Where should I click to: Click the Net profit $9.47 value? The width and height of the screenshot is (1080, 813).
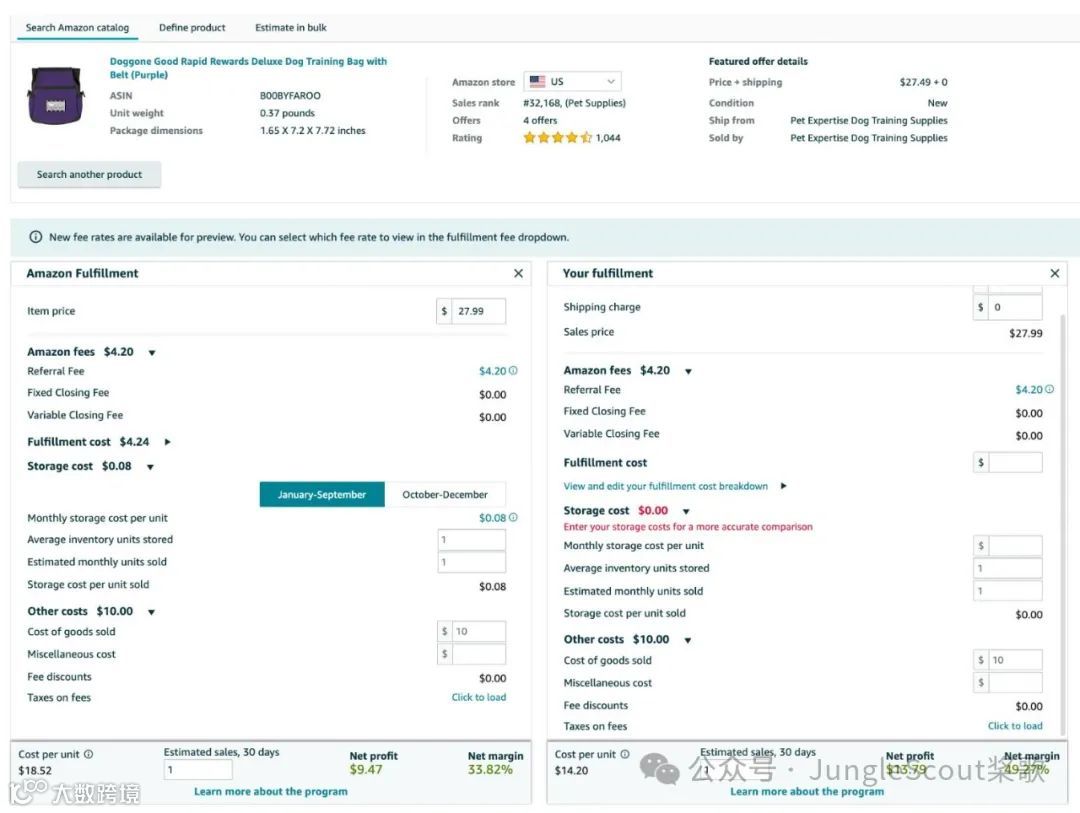point(366,770)
